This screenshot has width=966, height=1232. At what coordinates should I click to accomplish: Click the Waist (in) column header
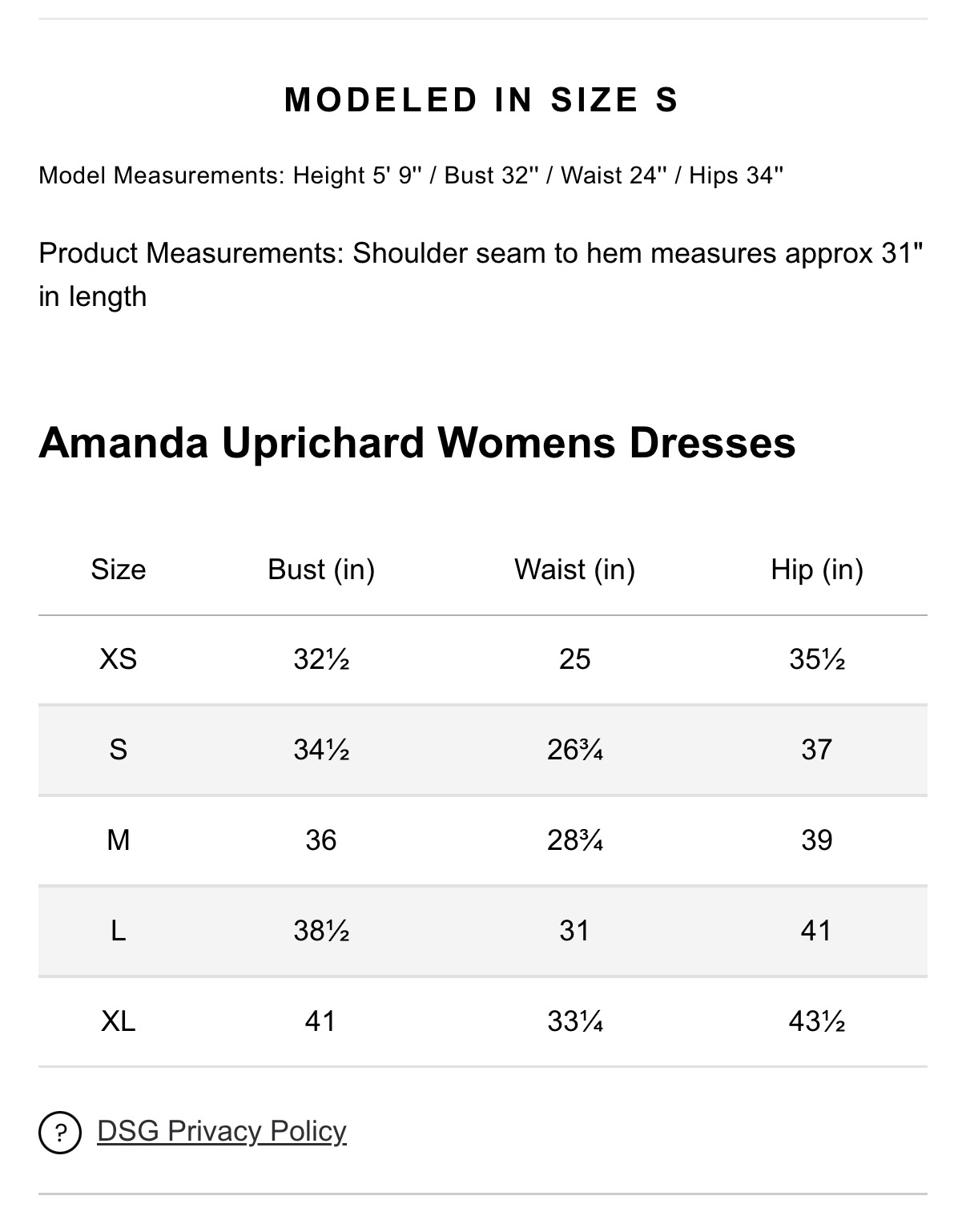click(575, 570)
